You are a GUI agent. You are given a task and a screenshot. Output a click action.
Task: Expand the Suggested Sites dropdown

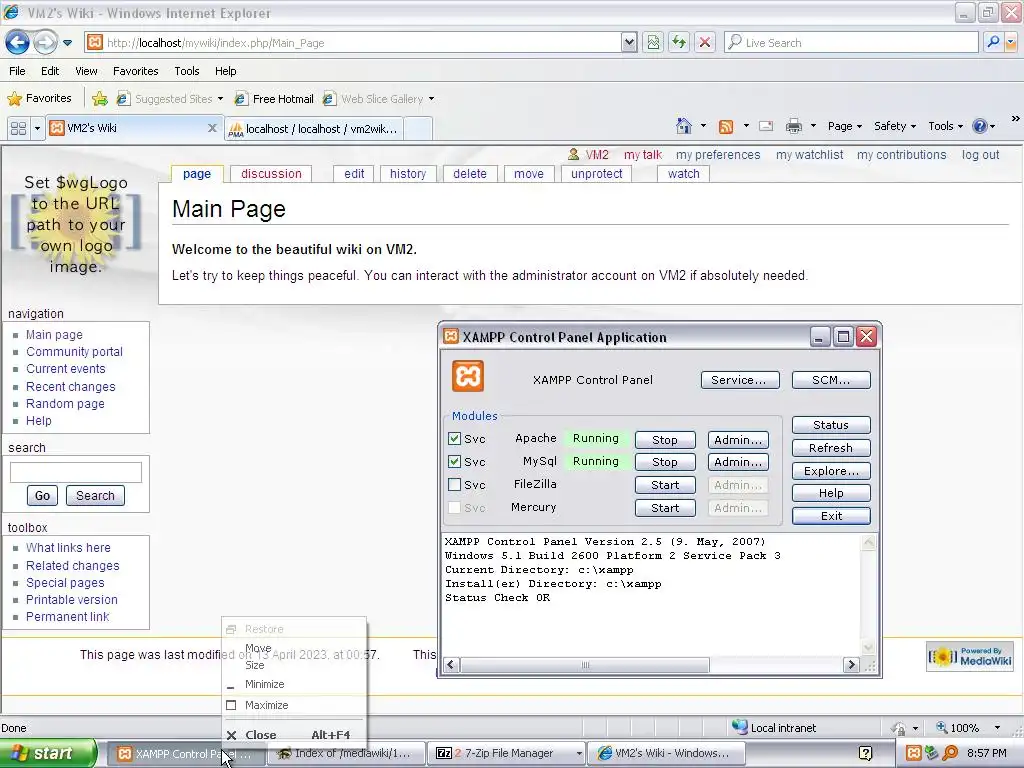click(220, 99)
